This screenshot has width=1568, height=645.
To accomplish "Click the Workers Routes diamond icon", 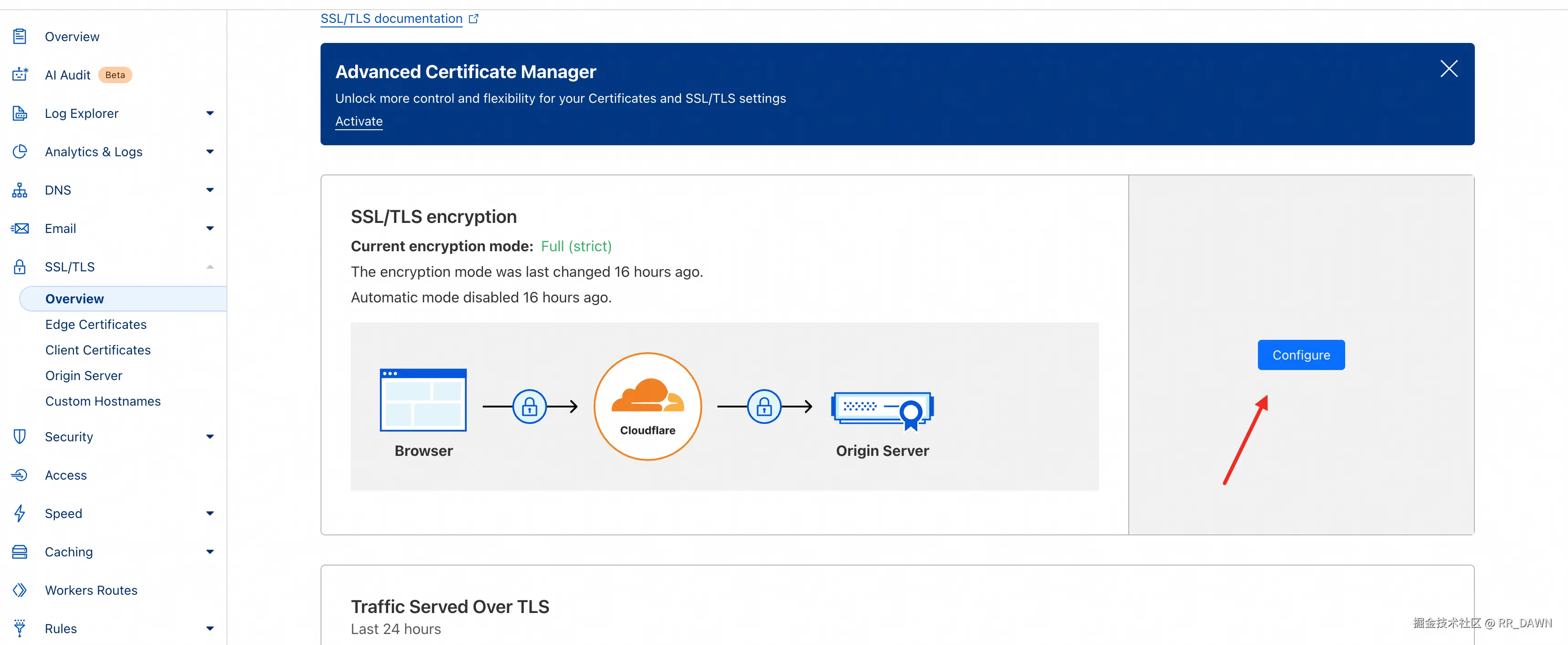I will (20, 590).
